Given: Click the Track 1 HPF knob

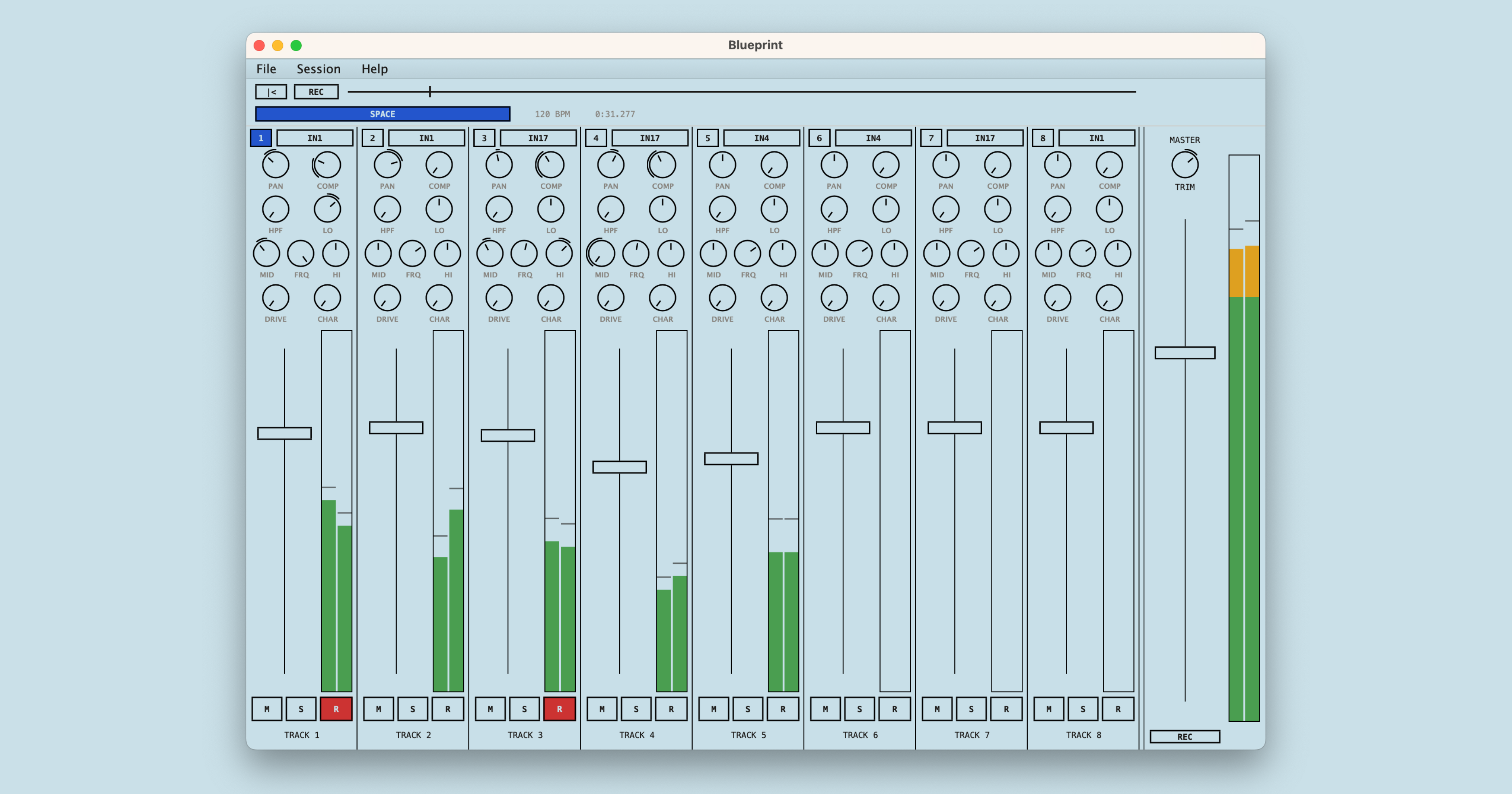Looking at the screenshot, I should point(275,210).
